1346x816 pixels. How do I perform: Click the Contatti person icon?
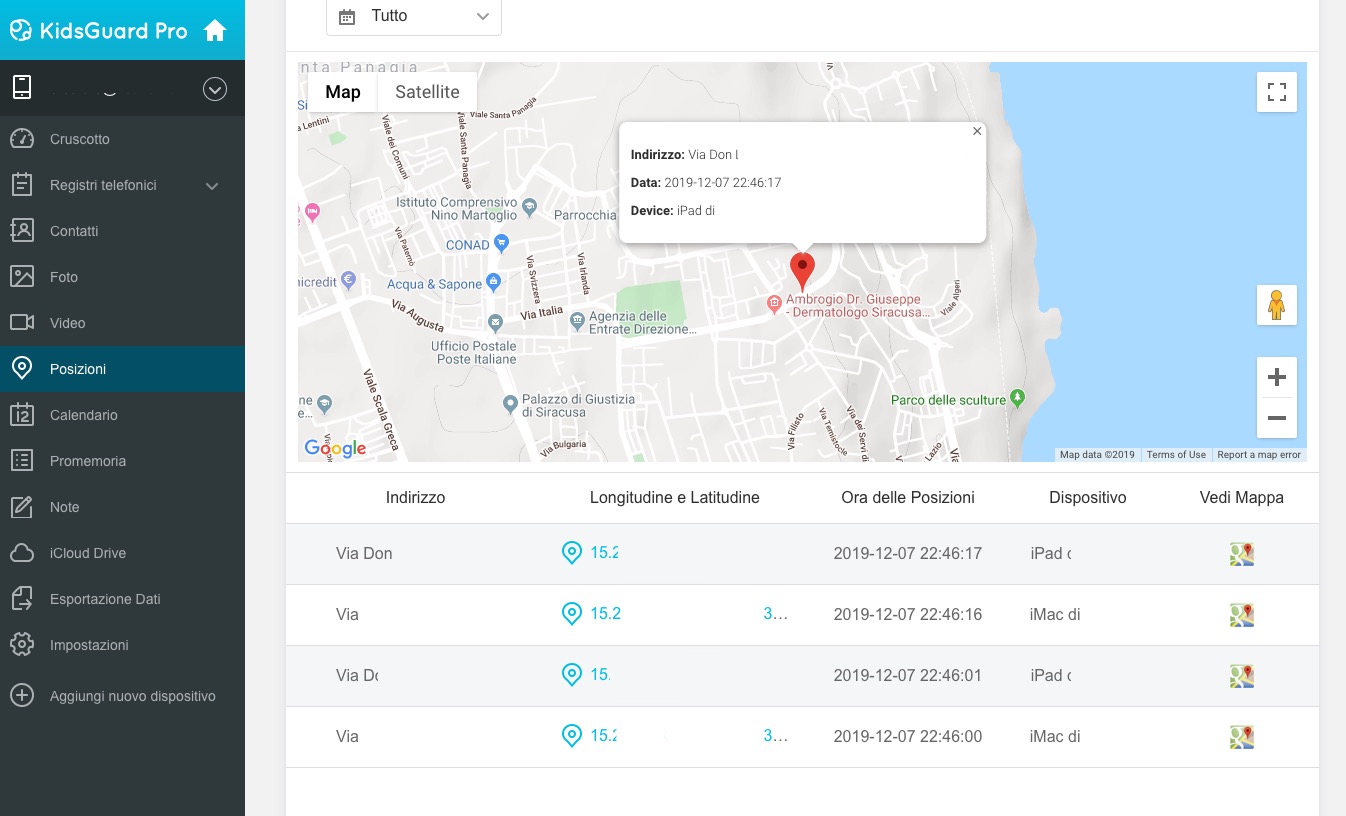(22, 231)
